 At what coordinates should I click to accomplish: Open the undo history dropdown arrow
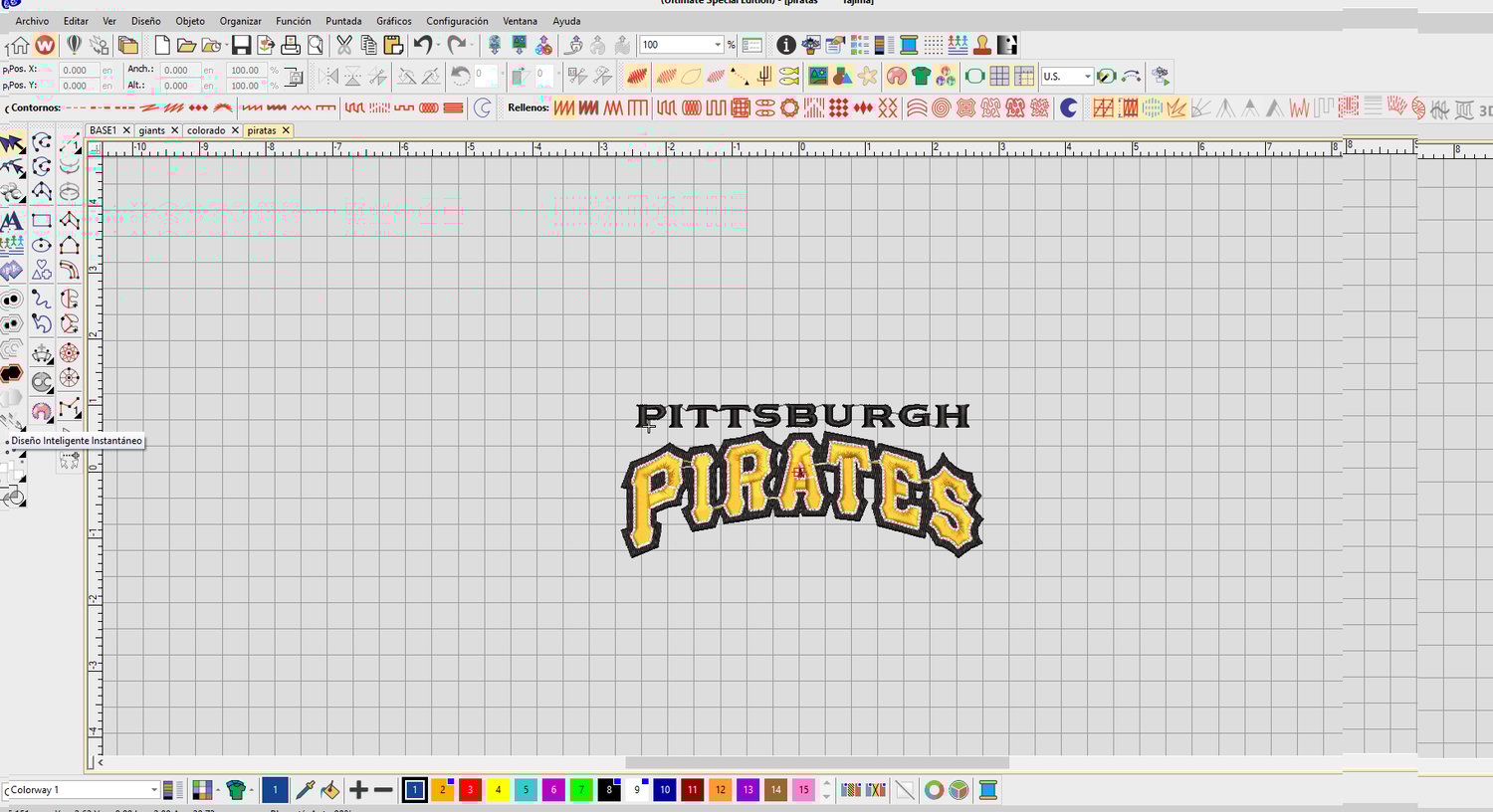[438, 45]
